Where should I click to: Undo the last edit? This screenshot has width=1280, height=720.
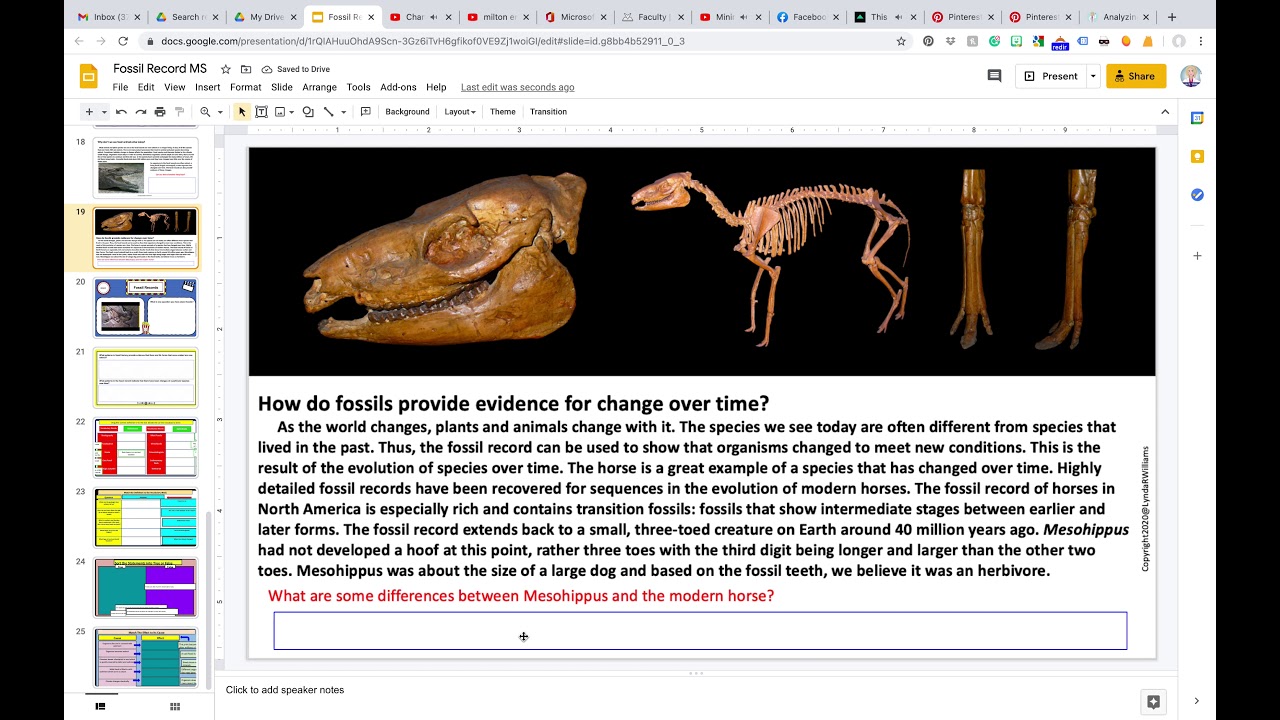[x=121, y=111]
